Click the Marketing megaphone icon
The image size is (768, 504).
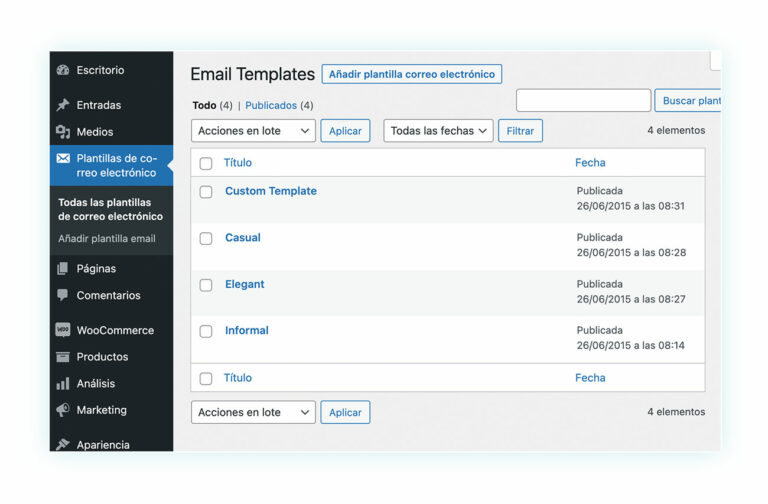pos(63,410)
